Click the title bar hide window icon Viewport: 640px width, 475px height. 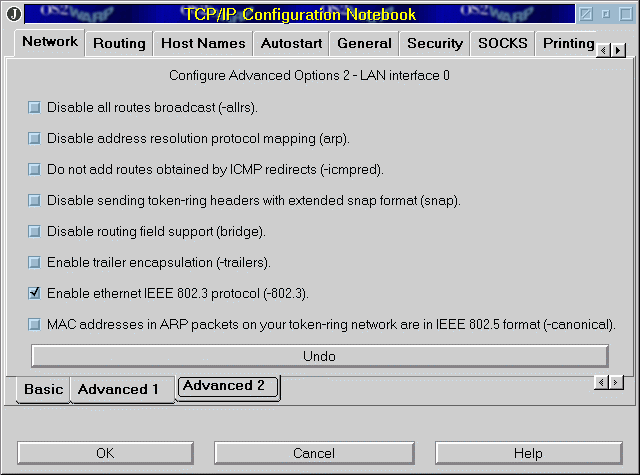586,14
